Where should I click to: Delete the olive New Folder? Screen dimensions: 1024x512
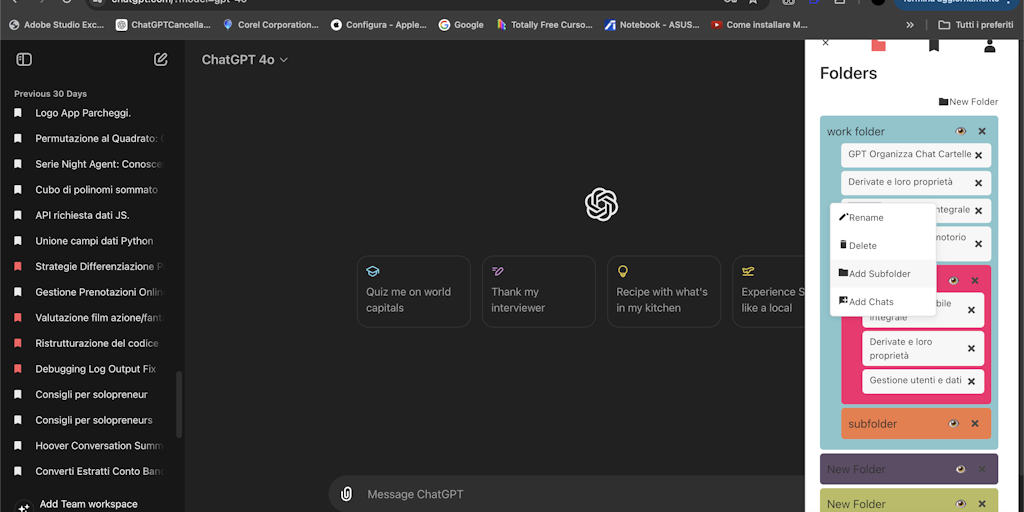pyautogui.click(x=982, y=504)
